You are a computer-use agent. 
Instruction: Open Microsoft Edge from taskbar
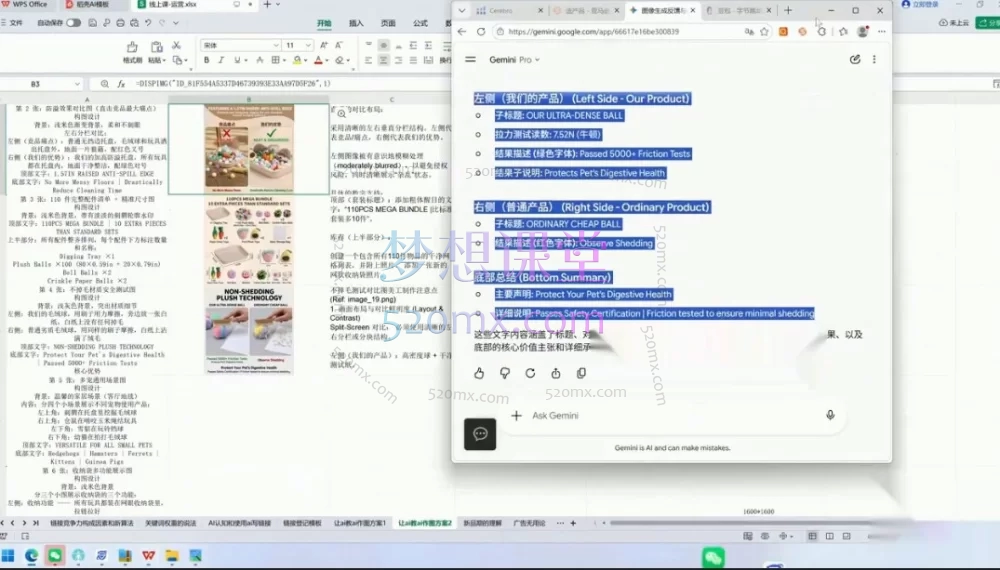31,556
